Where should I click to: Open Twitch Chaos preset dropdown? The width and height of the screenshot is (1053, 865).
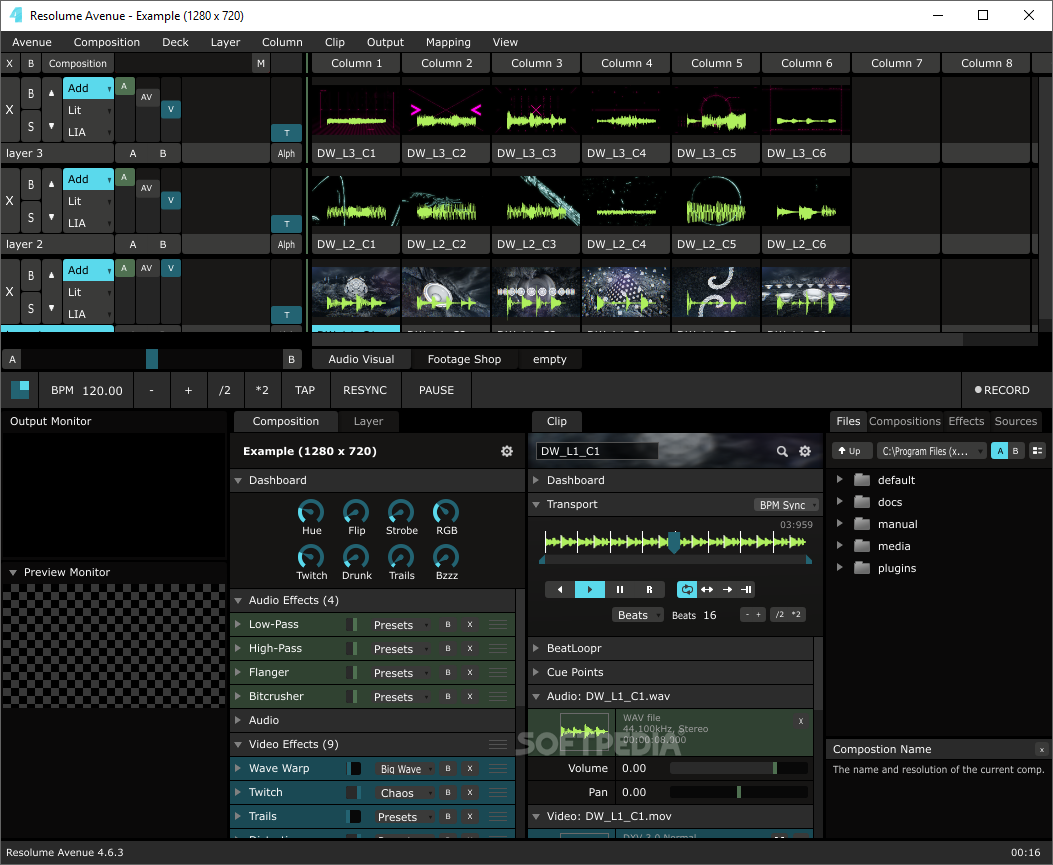click(404, 793)
